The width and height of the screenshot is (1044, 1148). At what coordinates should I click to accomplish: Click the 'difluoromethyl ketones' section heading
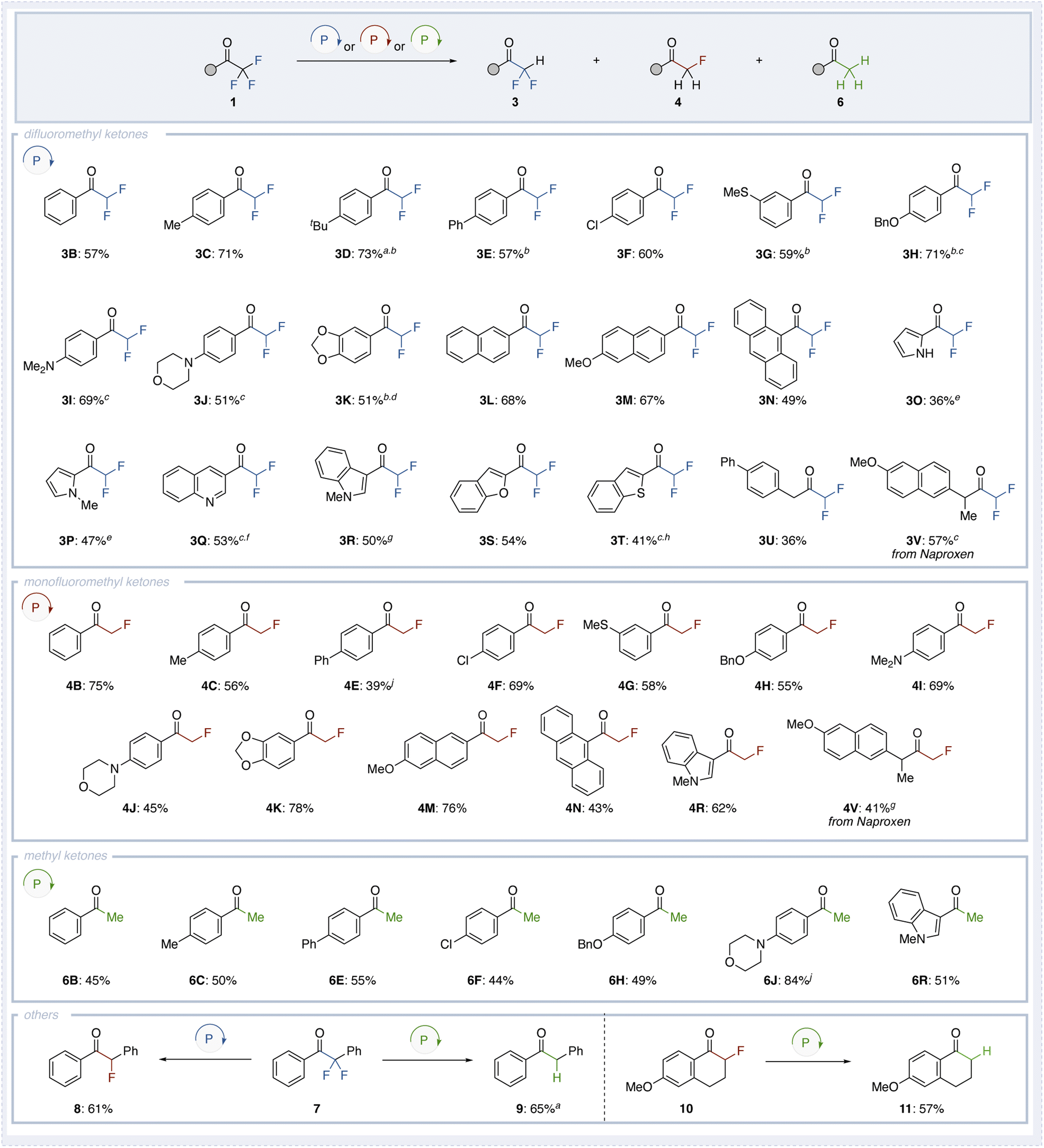[86, 134]
